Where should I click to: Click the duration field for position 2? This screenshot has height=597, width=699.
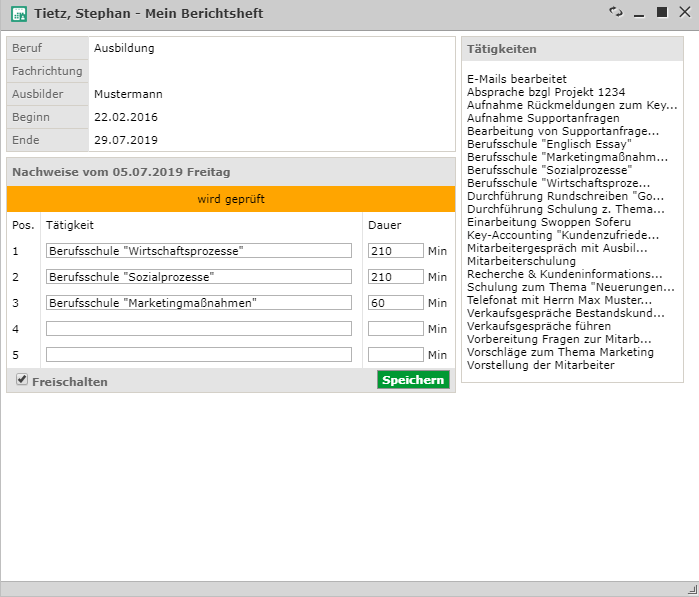[x=396, y=276]
